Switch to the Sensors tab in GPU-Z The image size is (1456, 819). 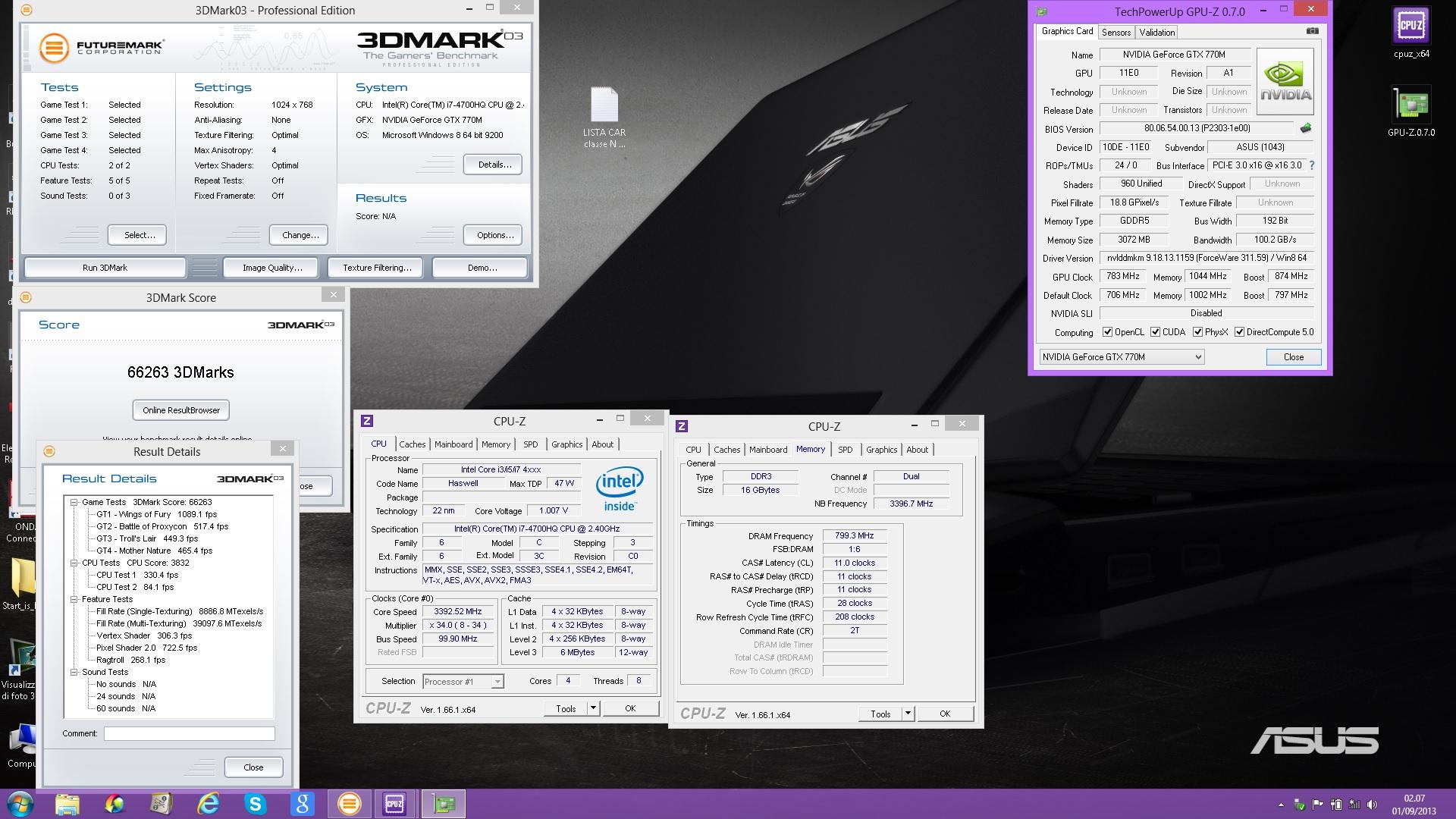[x=1116, y=32]
